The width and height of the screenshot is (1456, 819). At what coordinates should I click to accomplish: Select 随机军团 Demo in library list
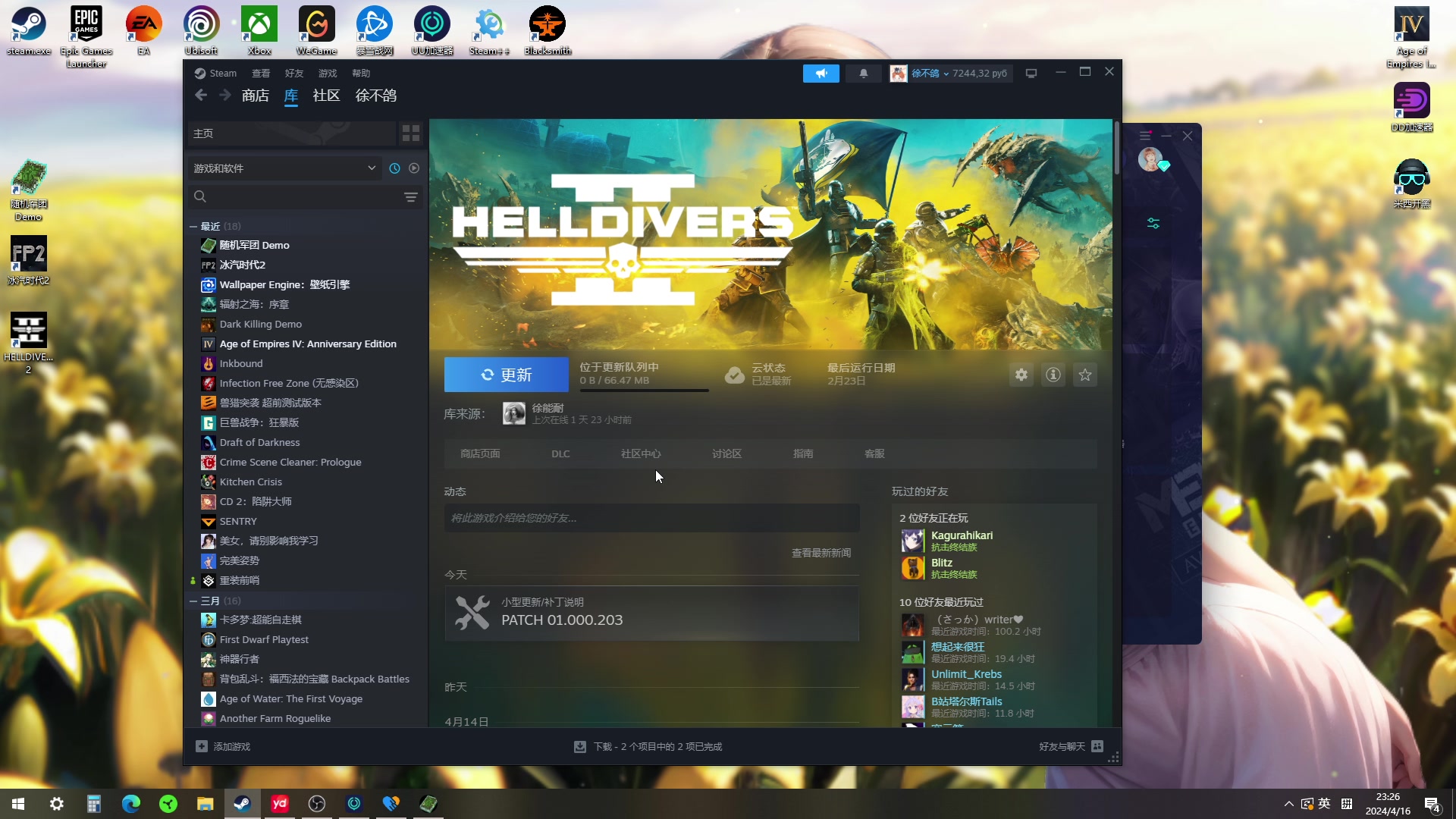point(255,246)
